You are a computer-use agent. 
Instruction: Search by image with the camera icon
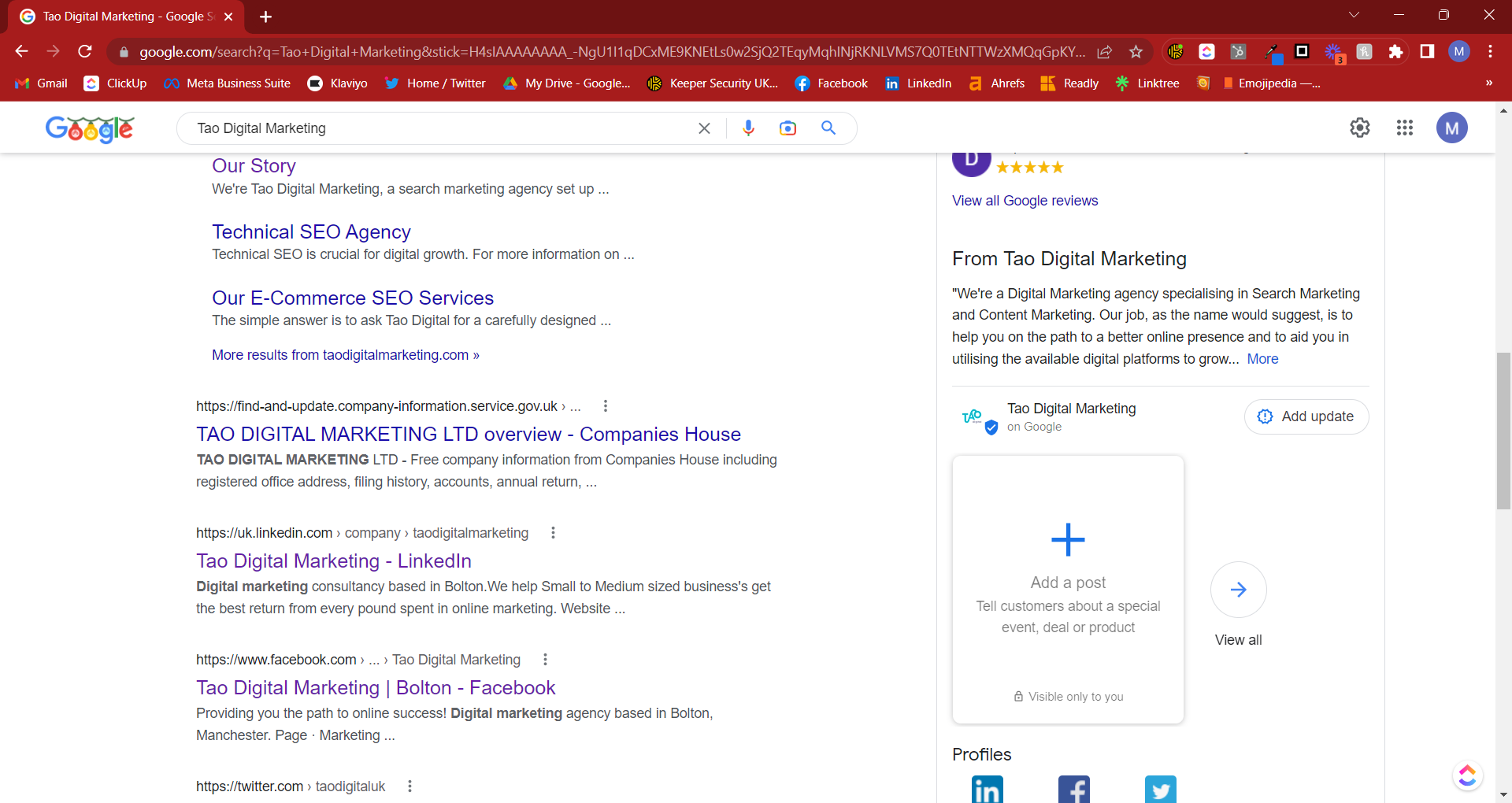(x=787, y=128)
